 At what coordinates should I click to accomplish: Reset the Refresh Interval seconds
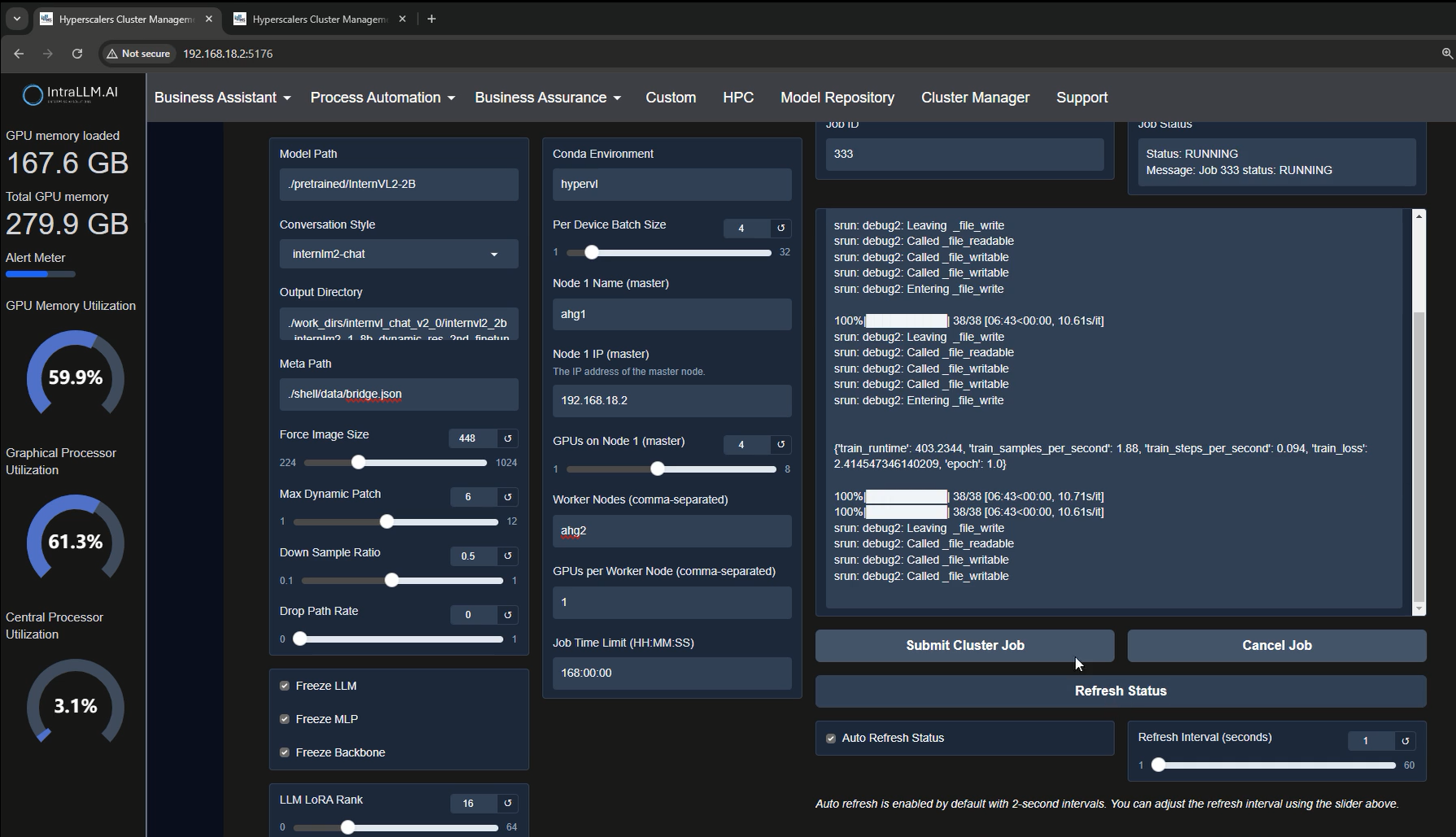click(1406, 741)
